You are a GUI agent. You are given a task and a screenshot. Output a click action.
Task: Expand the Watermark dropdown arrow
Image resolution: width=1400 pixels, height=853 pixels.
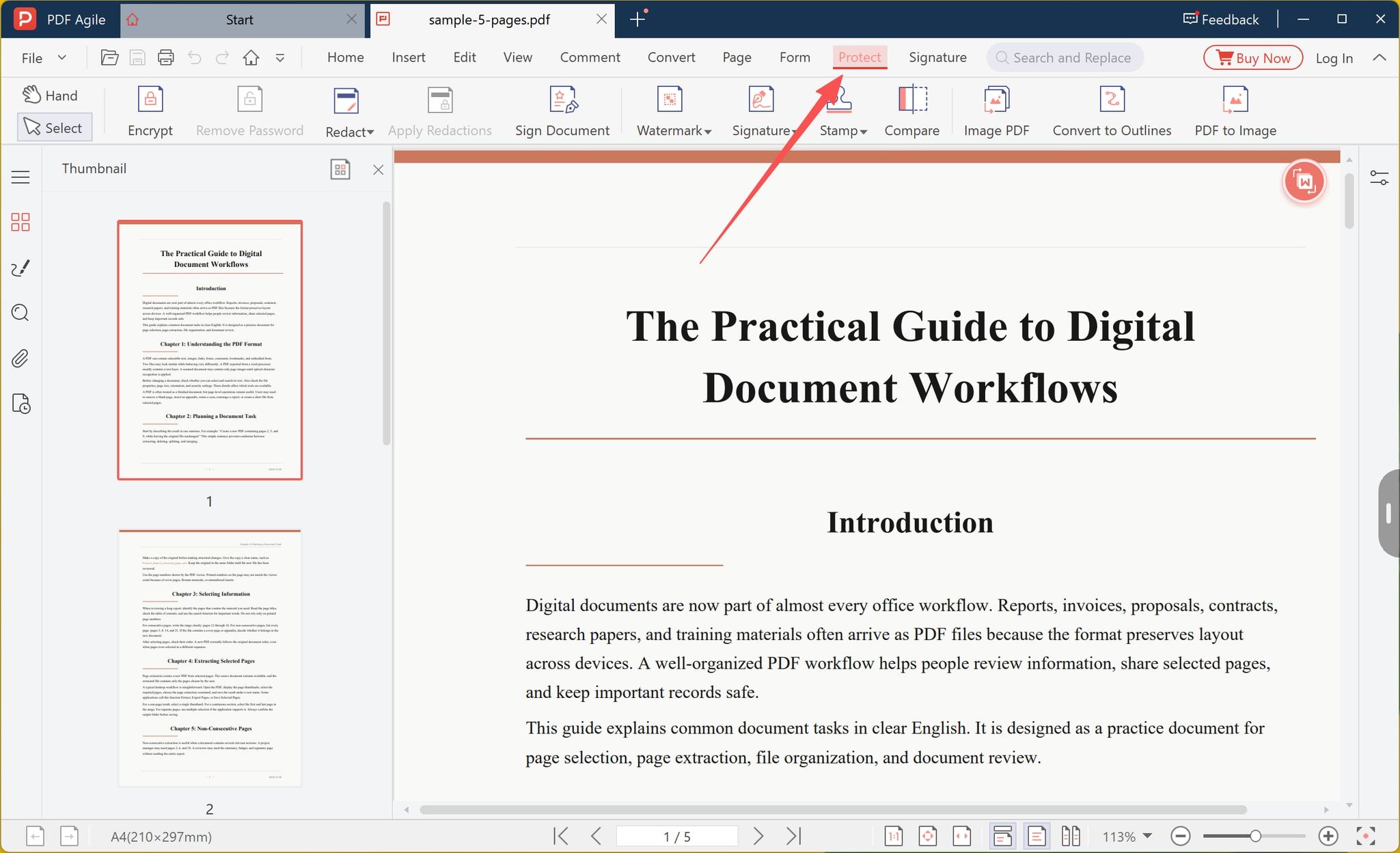(x=708, y=132)
